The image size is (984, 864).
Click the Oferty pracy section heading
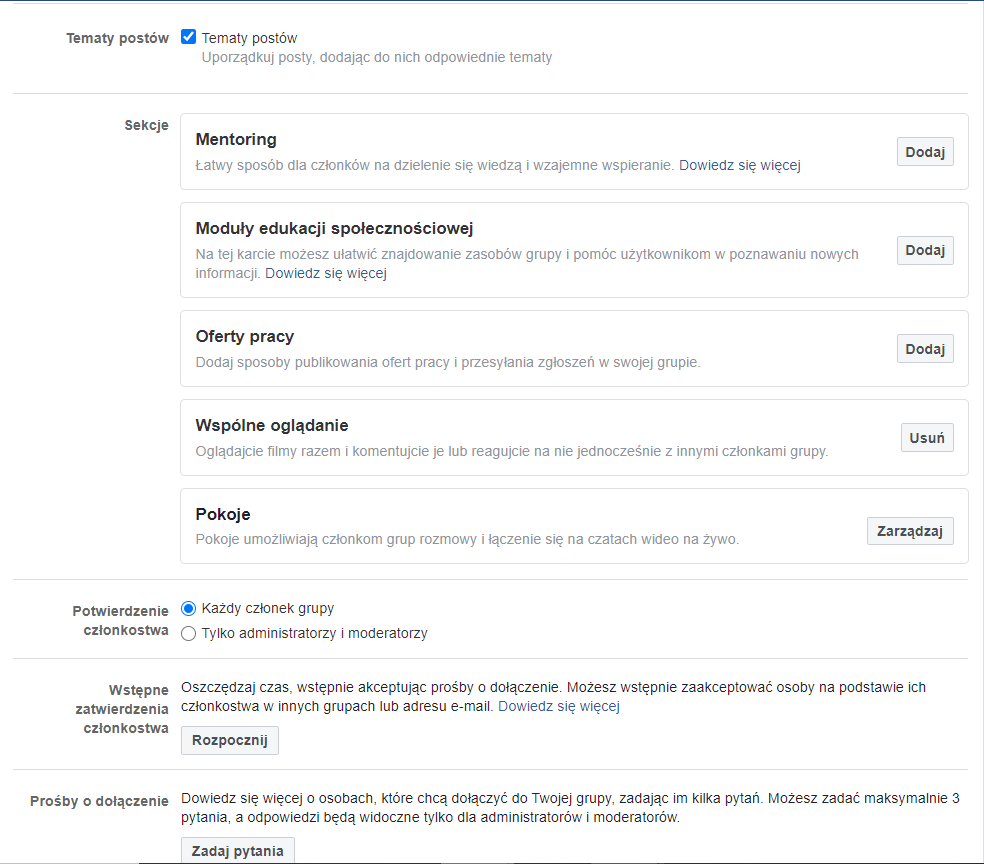click(x=245, y=336)
